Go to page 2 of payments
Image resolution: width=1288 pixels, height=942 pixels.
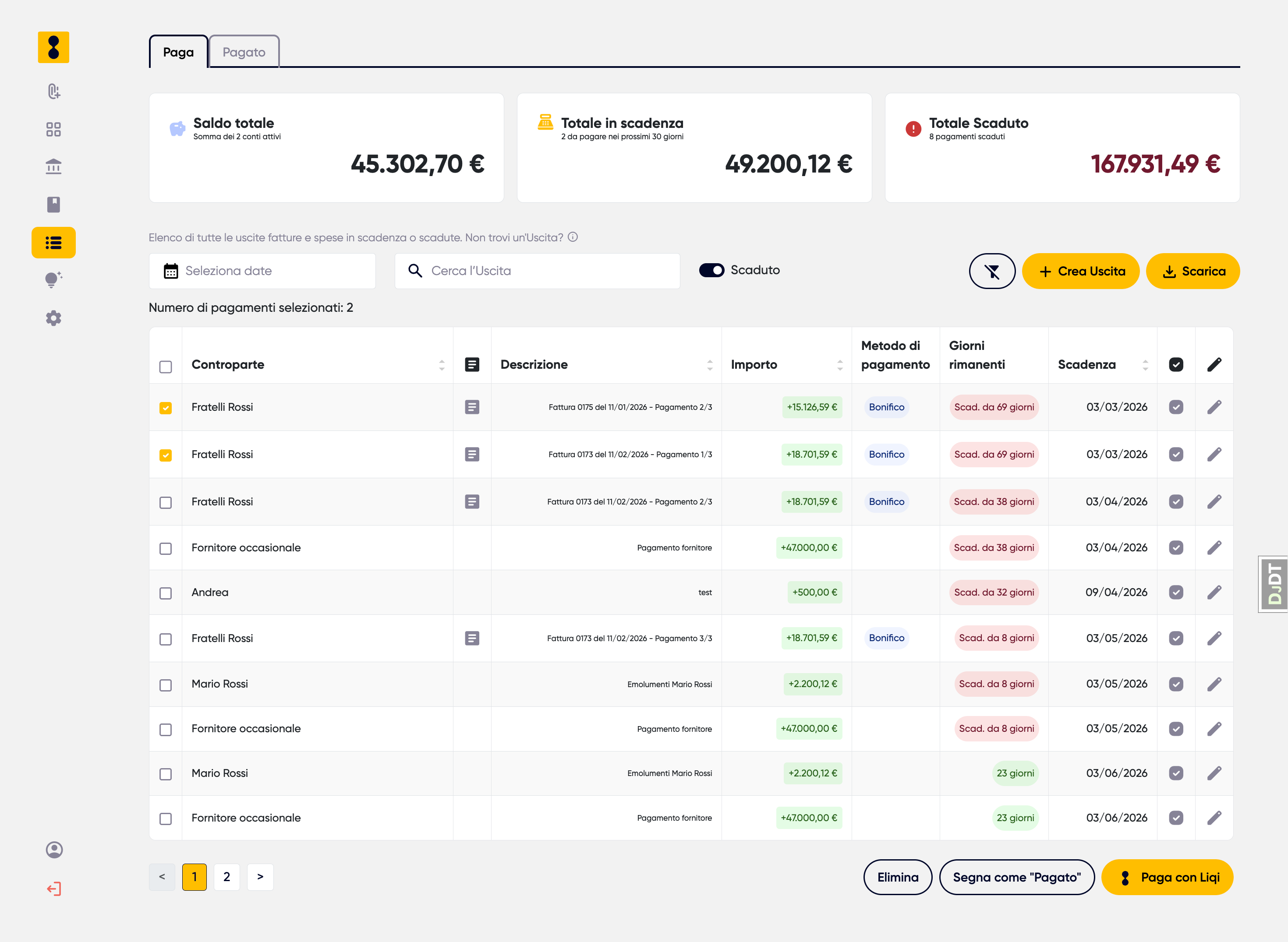[227, 877]
